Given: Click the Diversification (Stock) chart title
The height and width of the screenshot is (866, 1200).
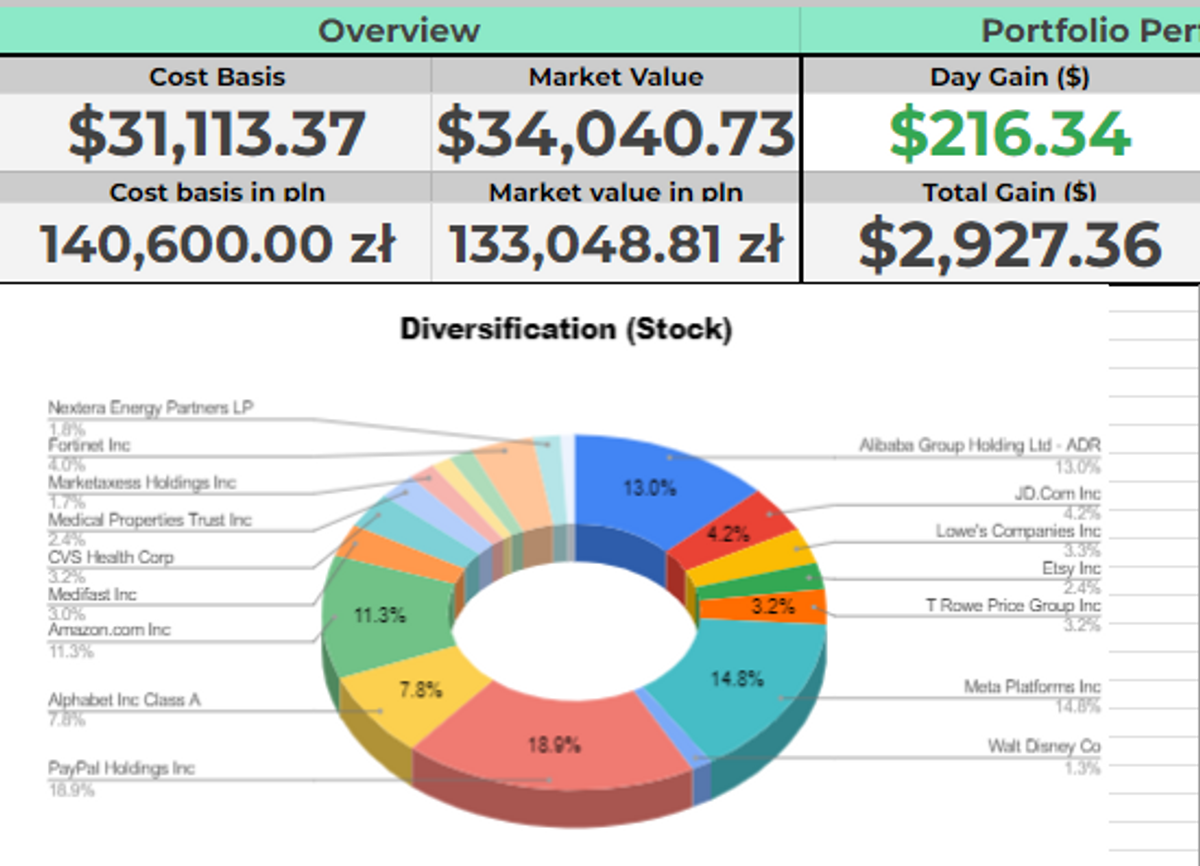Looking at the screenshot, I should pyautogui.click(x=566, y=329).
